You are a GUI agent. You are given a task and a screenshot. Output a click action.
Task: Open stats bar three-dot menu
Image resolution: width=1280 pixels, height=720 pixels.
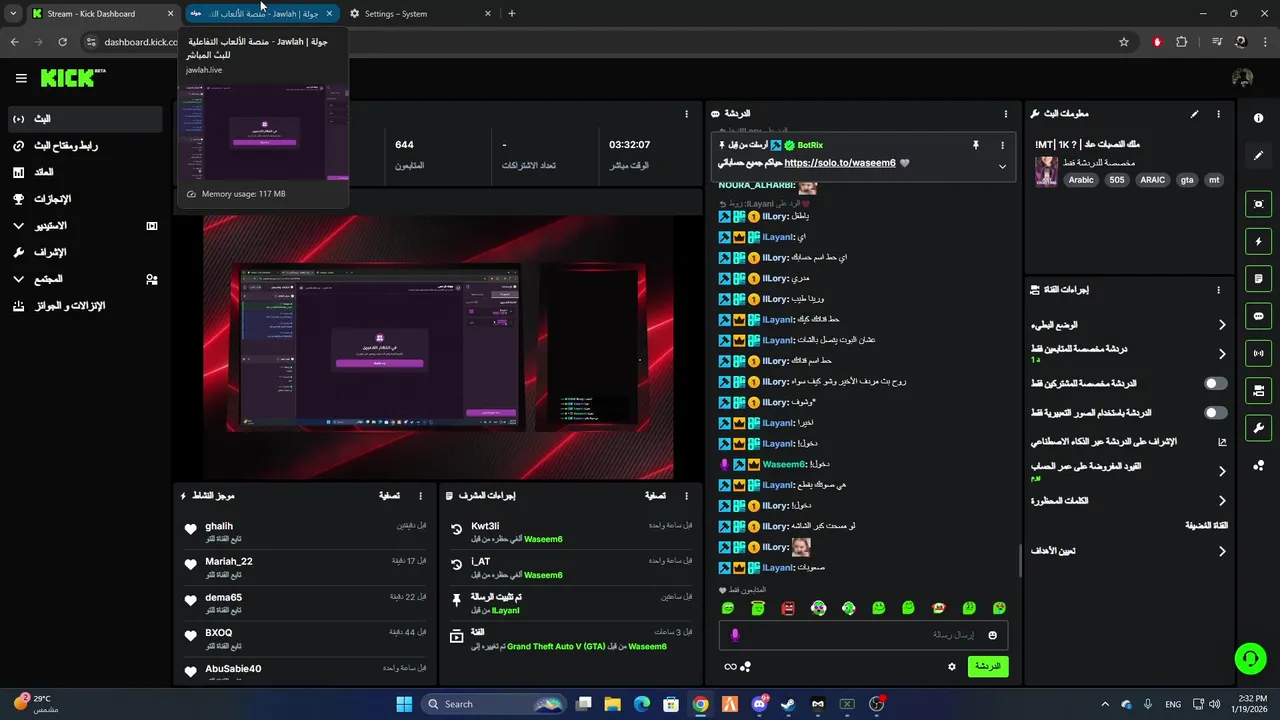[686, 114]
